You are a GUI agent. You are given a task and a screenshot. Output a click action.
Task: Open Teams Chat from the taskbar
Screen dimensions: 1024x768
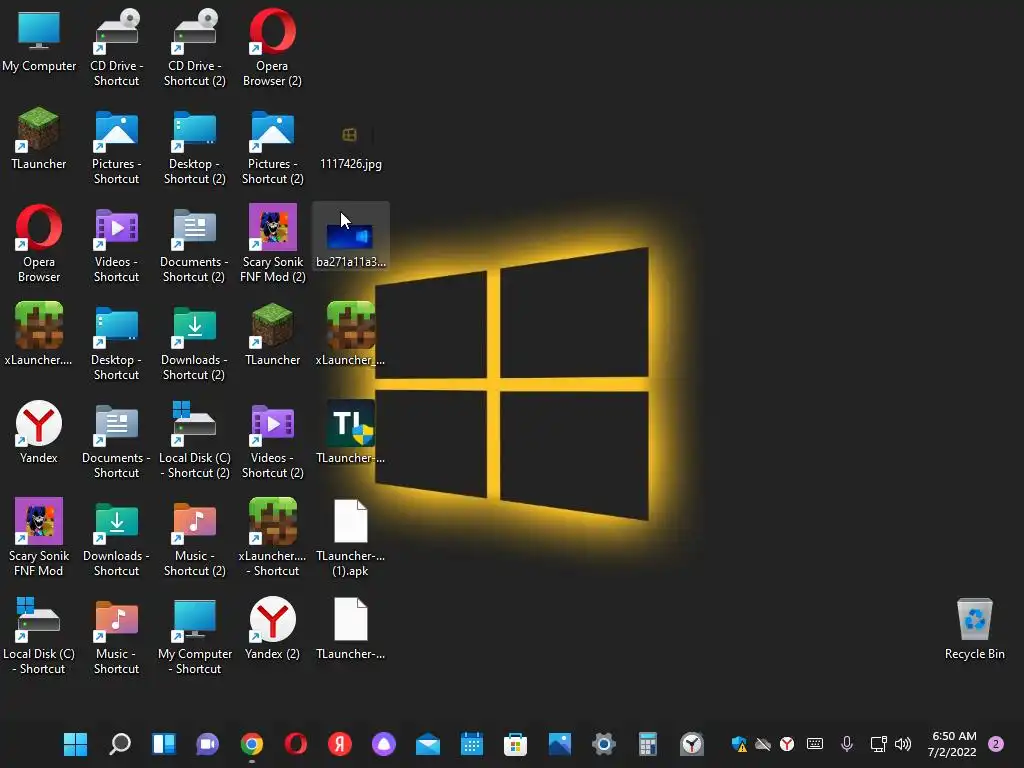pos(208,744)
